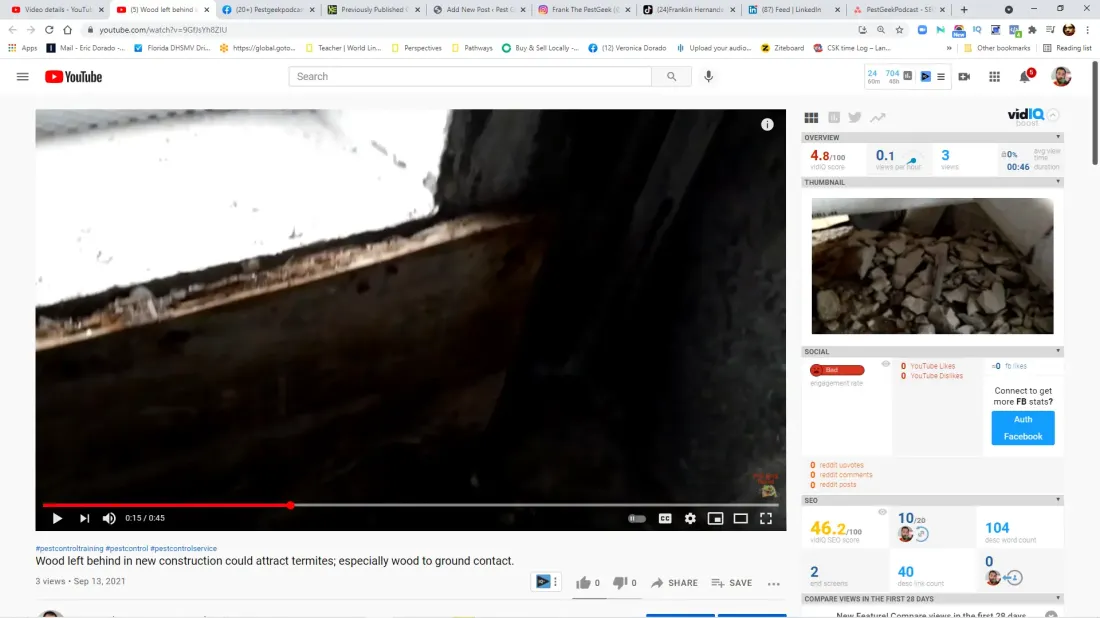Click the Auth Facebook button

[1023, 428]
